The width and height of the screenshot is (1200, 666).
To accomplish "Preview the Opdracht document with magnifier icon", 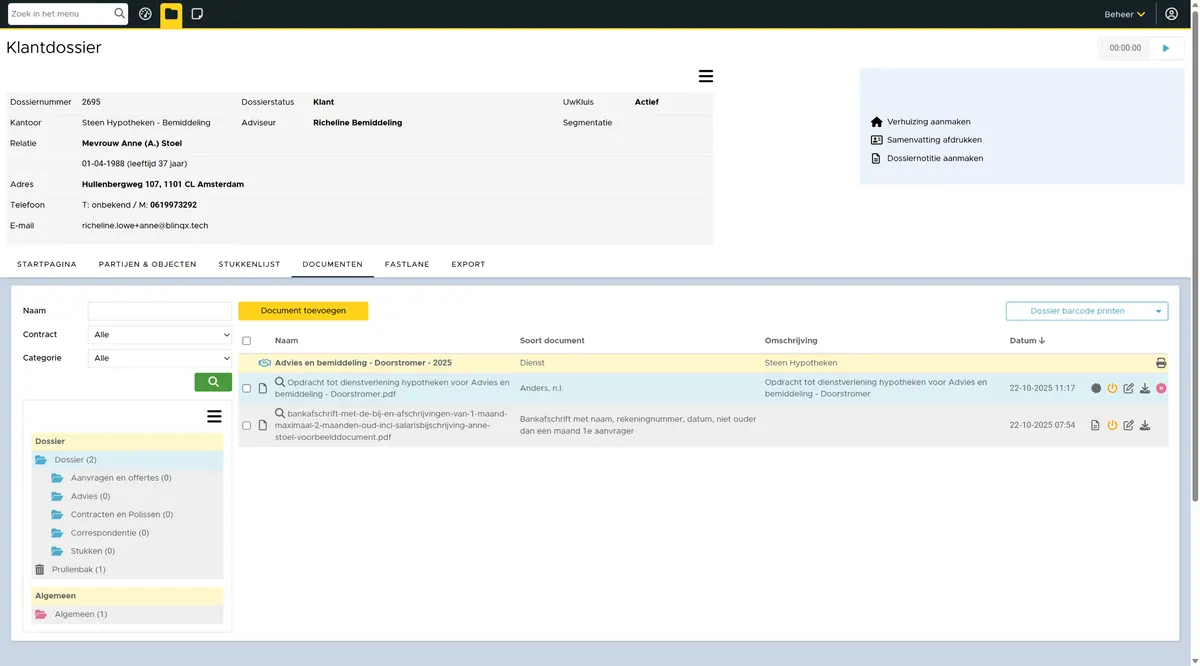I will (280, 382).
